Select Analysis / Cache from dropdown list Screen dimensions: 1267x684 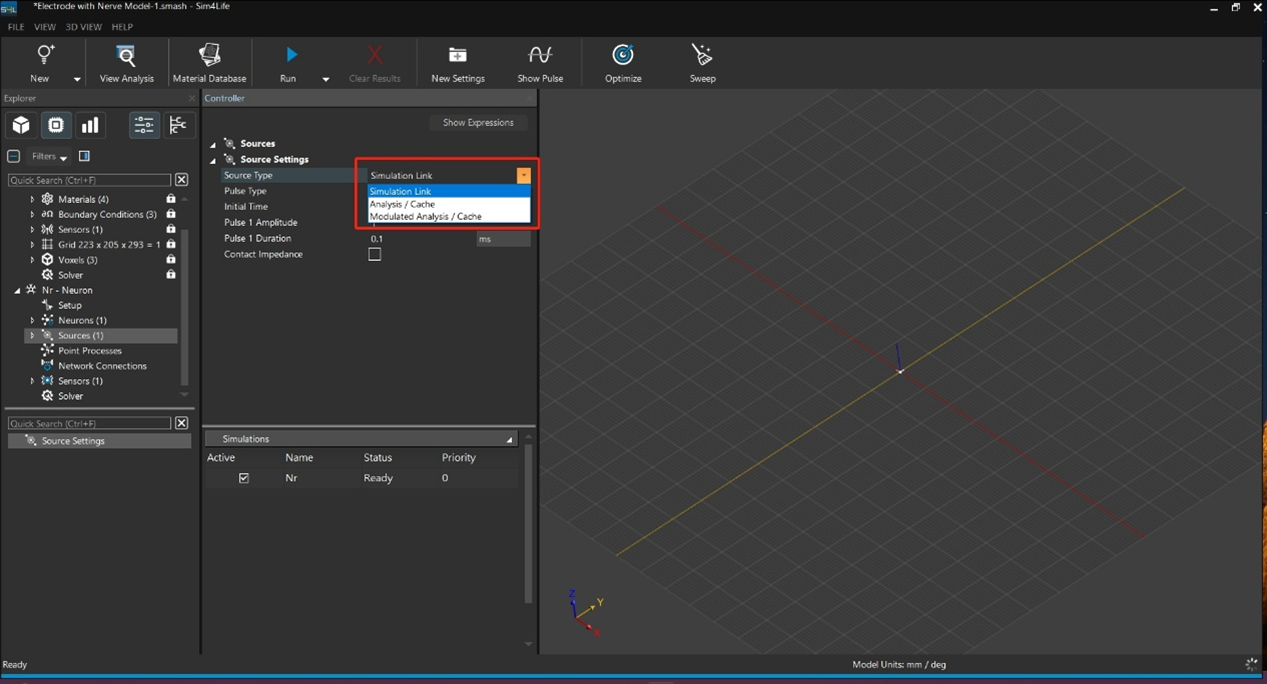pos(402,204)
